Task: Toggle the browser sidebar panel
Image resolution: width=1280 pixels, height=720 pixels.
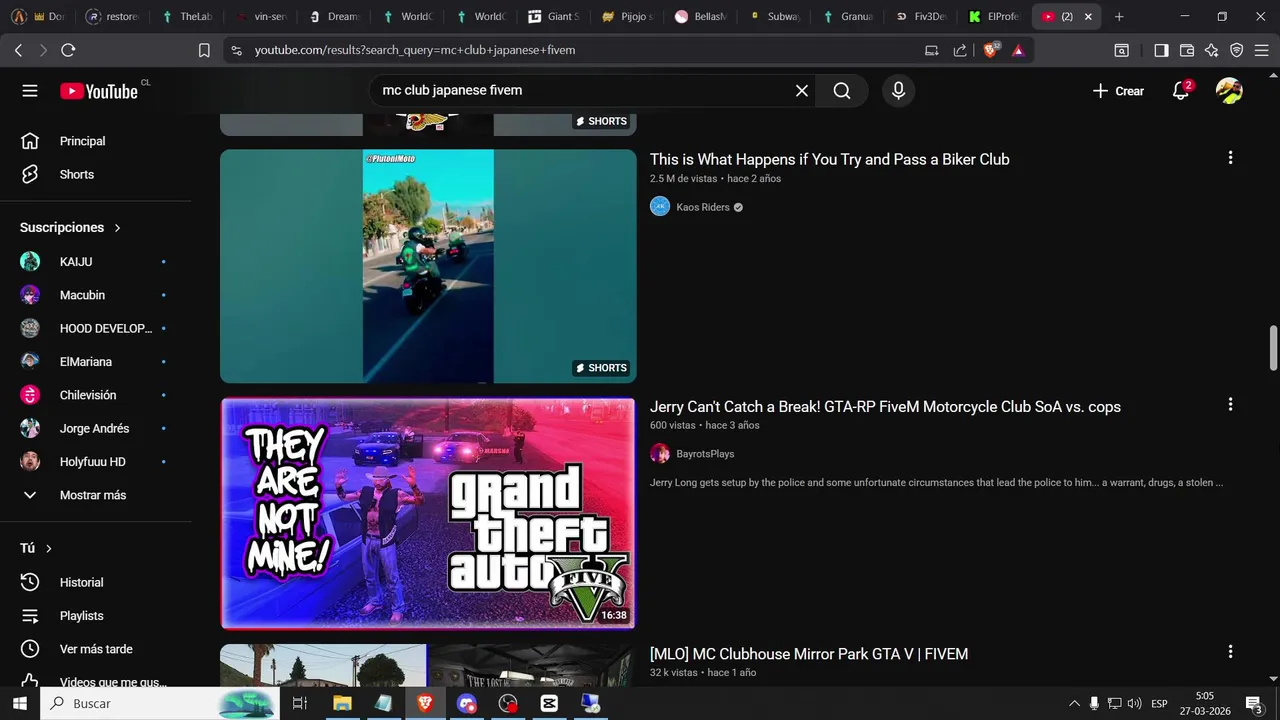Action: [1161, 50]
